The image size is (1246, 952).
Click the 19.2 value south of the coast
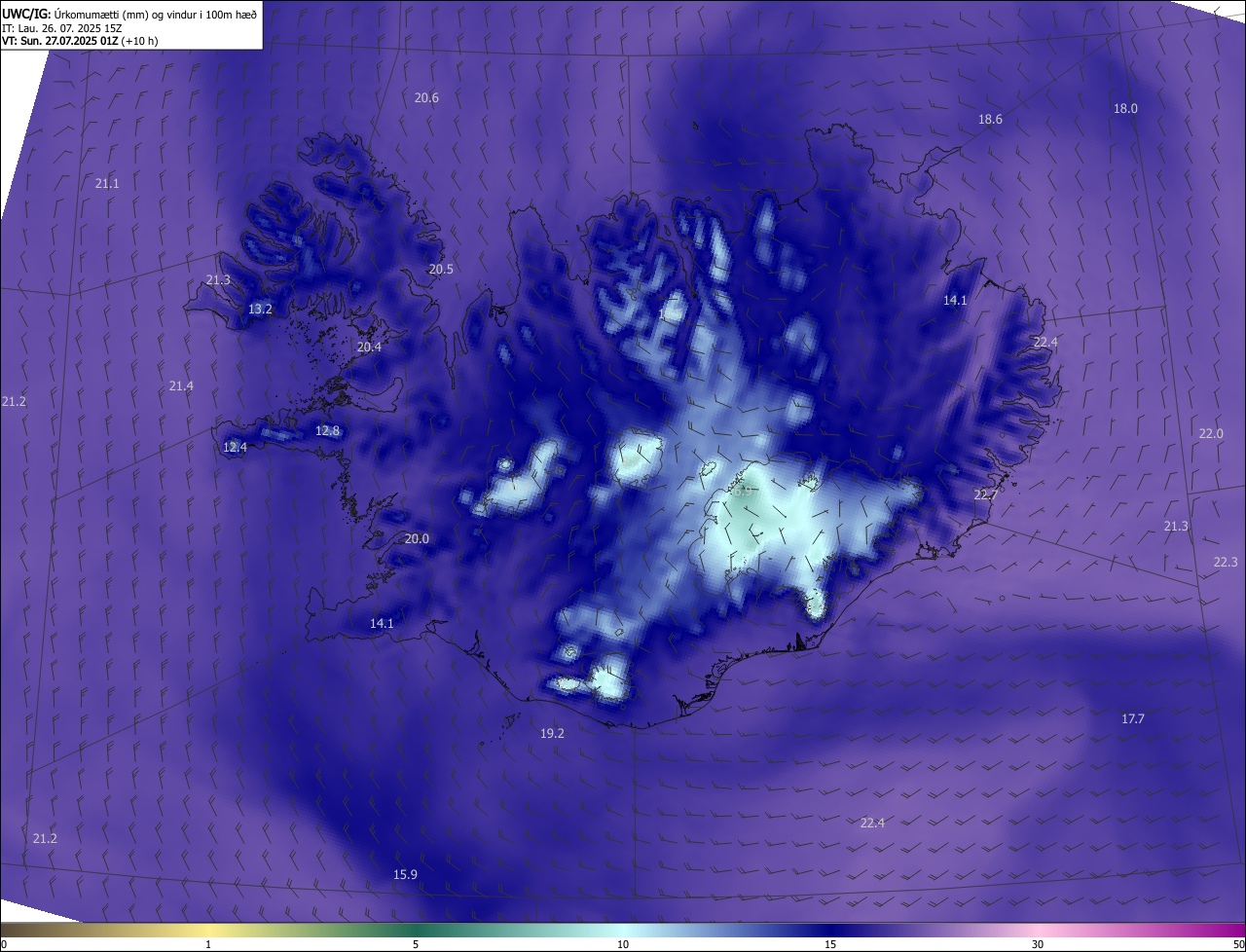tap(552, 733)
